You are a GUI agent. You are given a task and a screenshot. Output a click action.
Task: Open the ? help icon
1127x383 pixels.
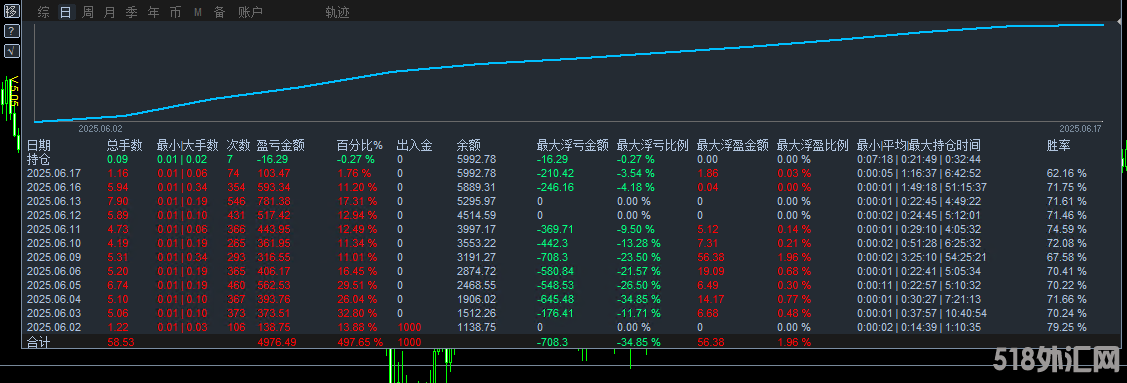[x=12, y=31]
